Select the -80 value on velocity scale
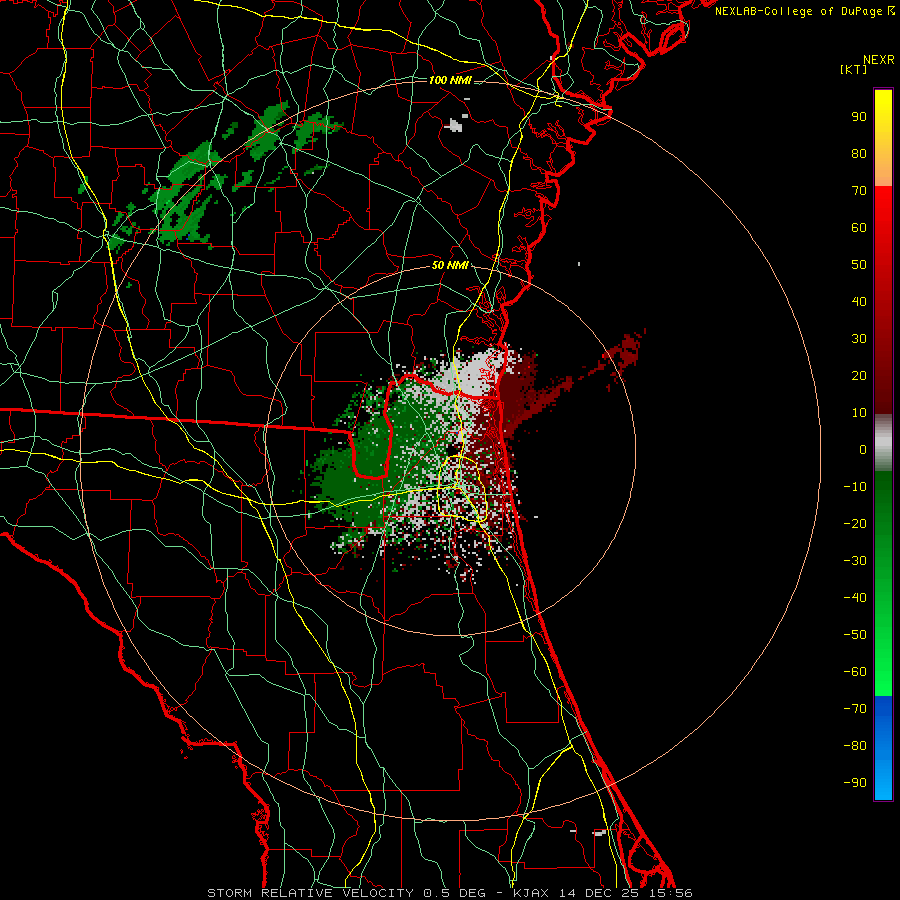This screenshot has width=900, height=900. click(x=855, y=746)
